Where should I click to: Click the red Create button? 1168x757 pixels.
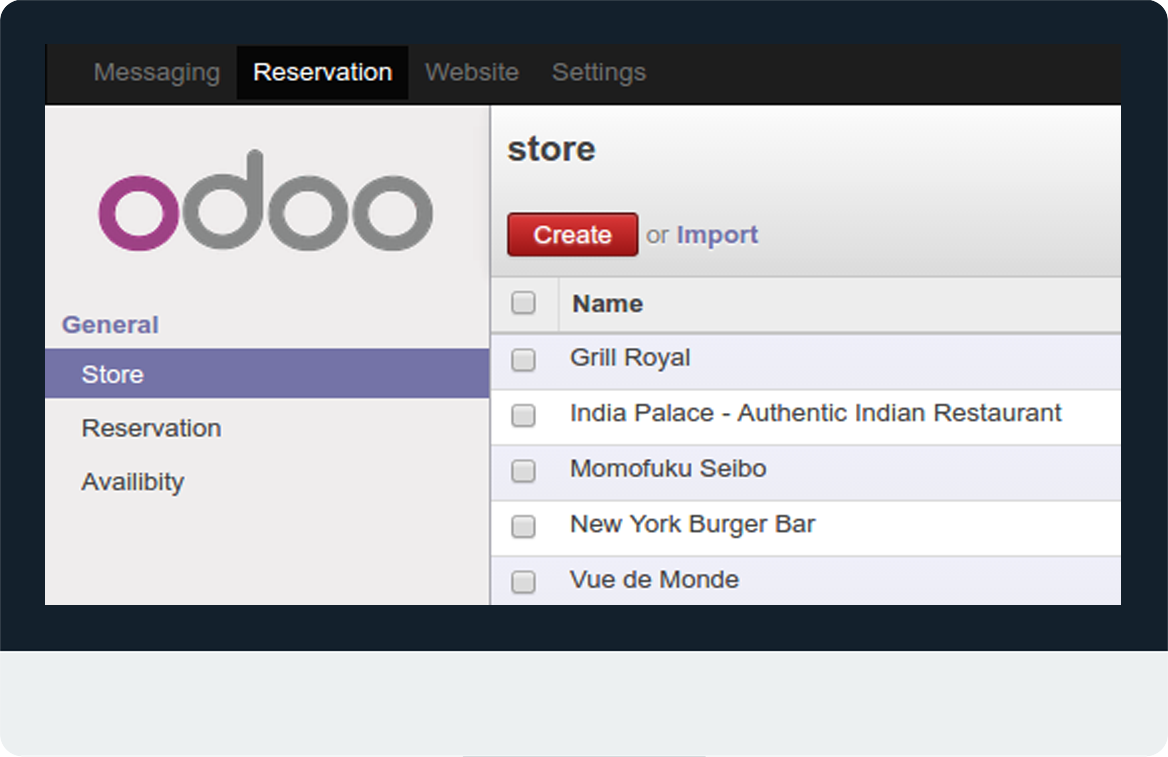click(x=572, y=235)
